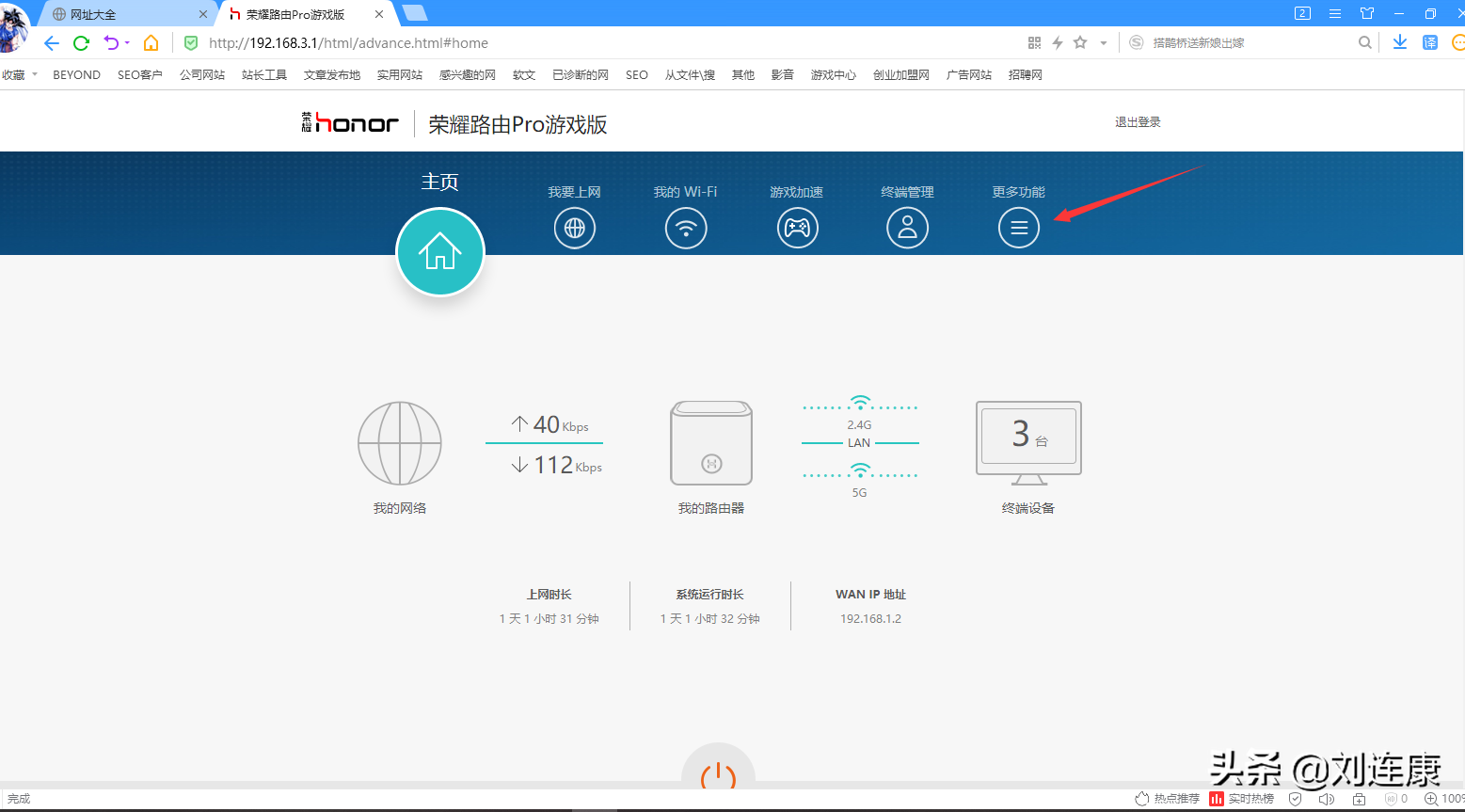Open the 文章发布地 bookmark
Image resolution: width=1465 pixels, height=812 pixels.
[332, 74]
